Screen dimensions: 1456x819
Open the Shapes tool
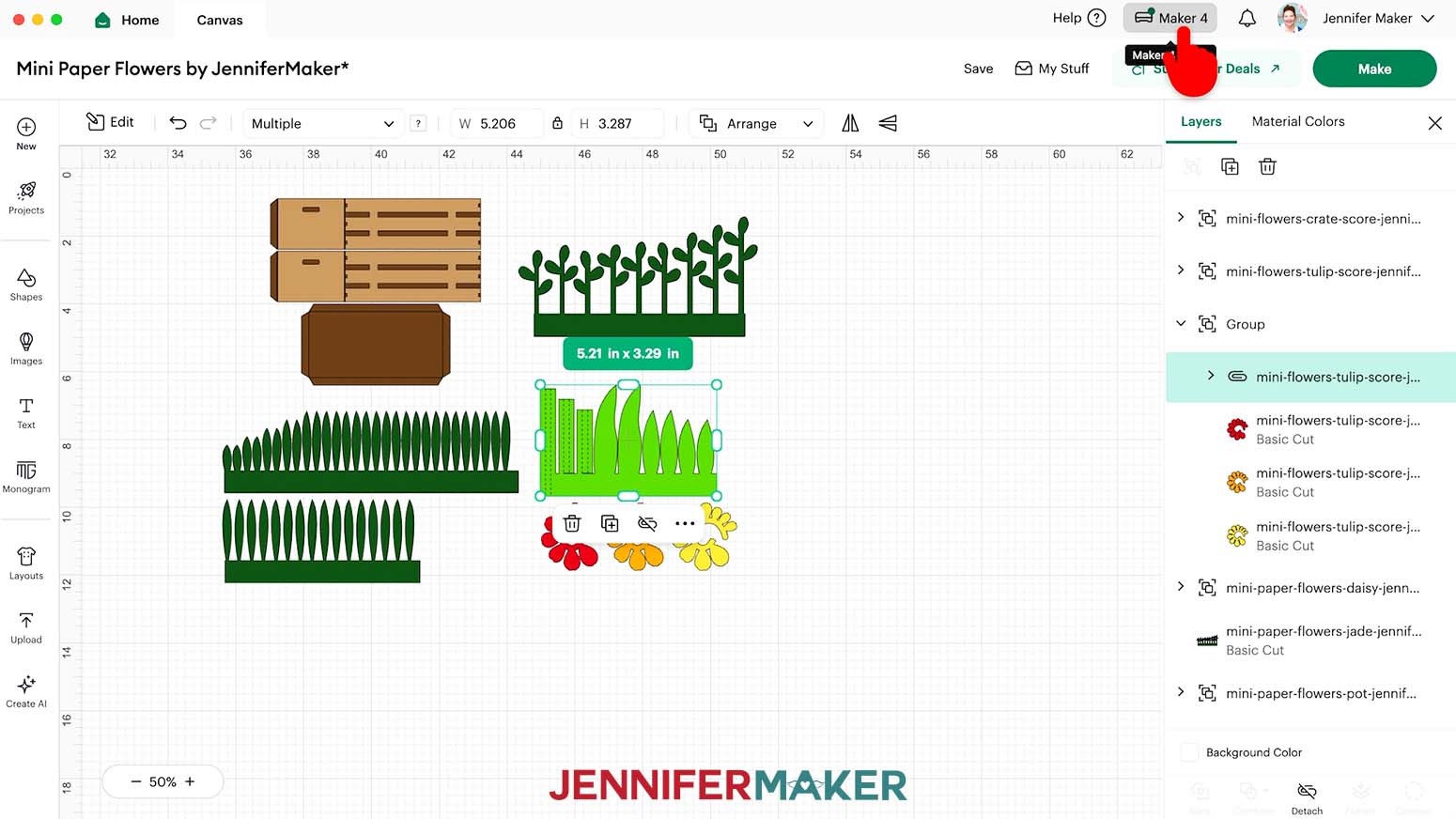[26, 285]
